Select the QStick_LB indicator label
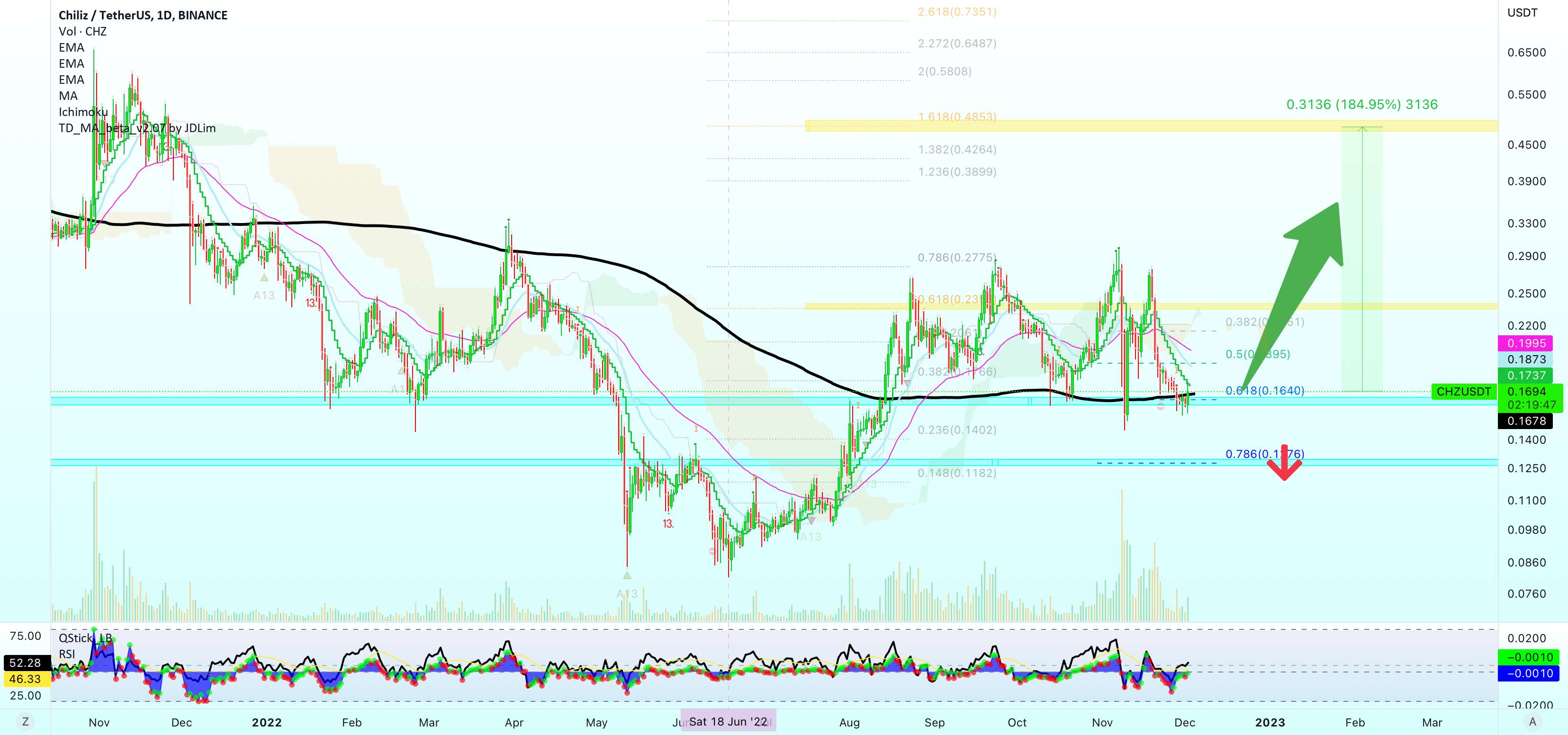 [85, 637]
